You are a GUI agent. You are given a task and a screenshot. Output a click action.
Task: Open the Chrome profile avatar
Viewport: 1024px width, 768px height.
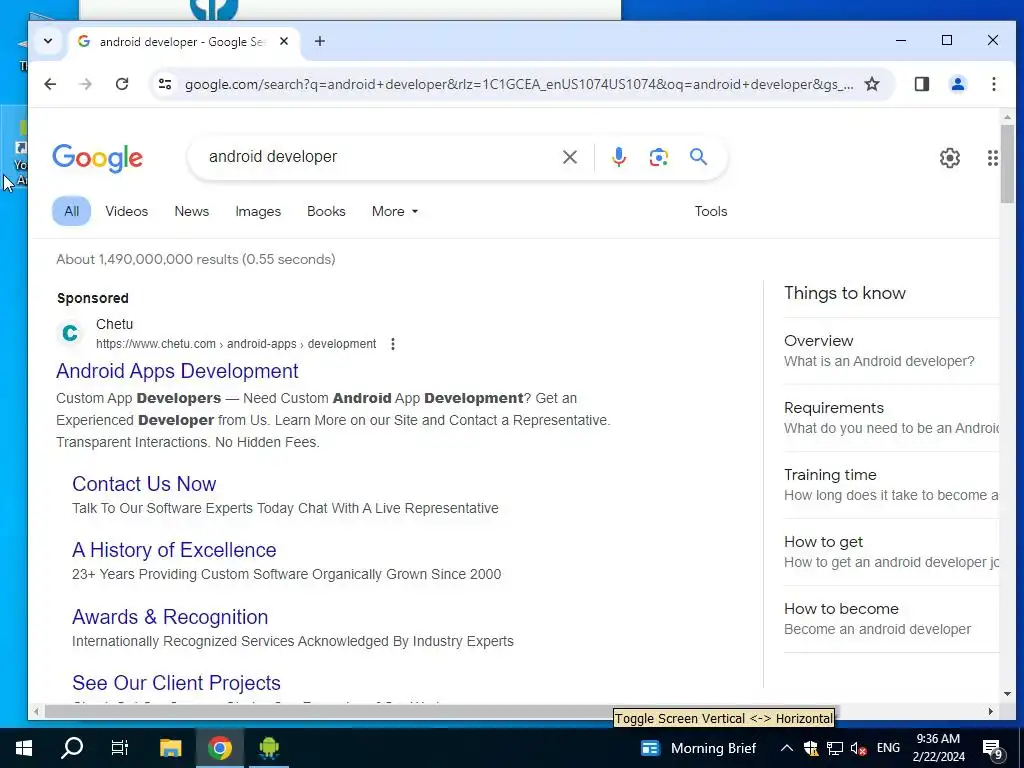[957, 84]
